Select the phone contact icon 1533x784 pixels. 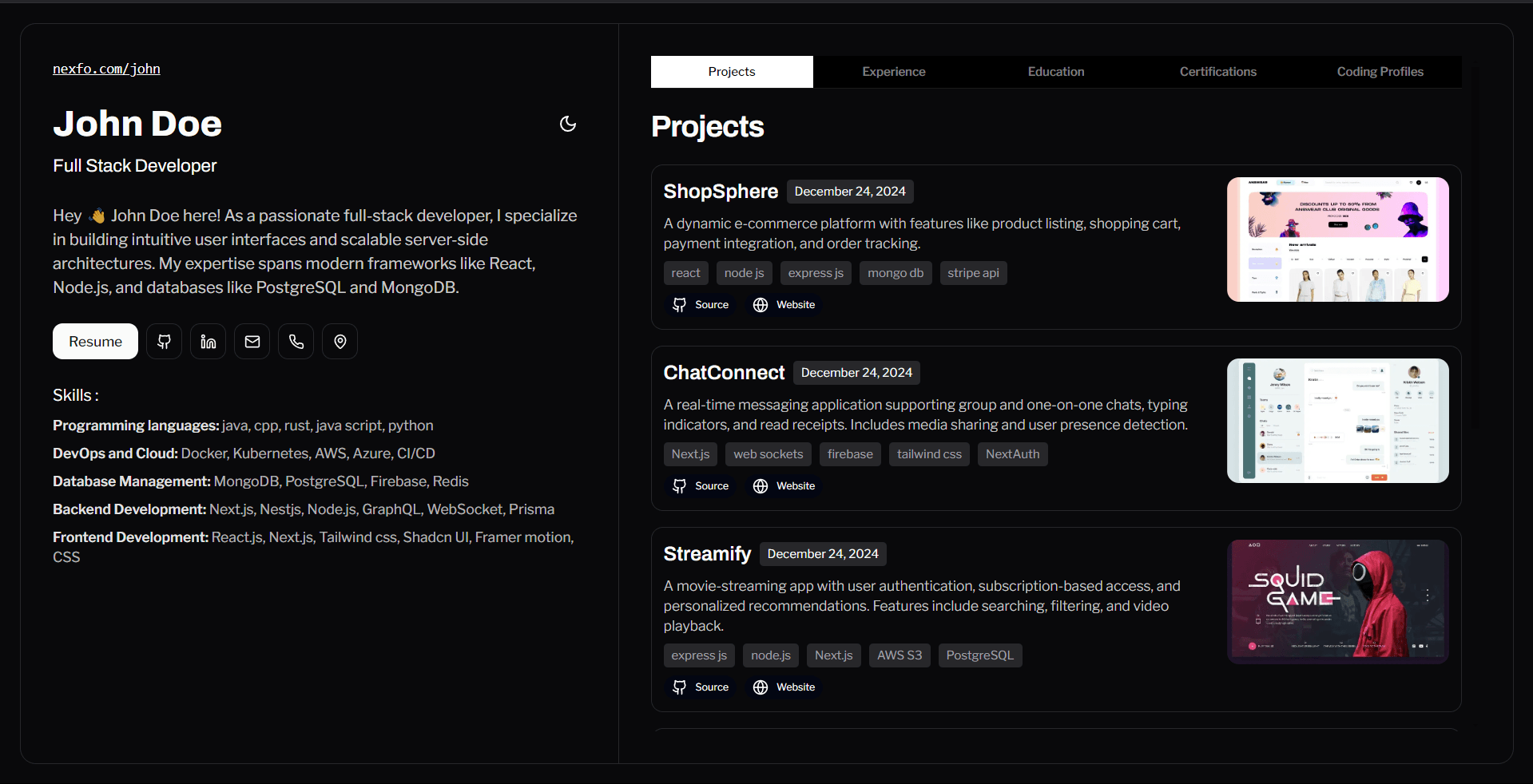pos(296,341)
